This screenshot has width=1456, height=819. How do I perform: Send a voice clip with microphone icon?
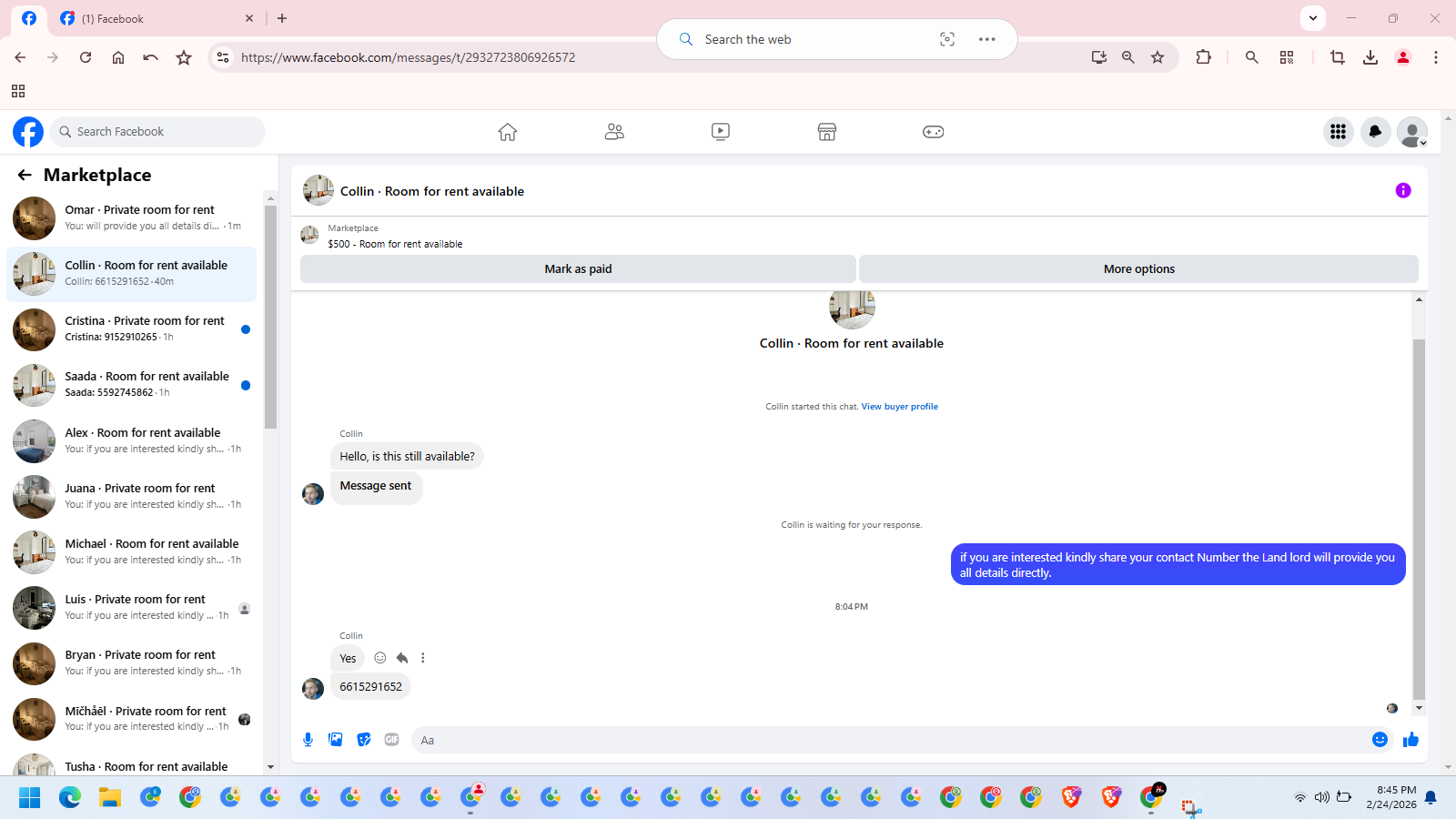308,740
